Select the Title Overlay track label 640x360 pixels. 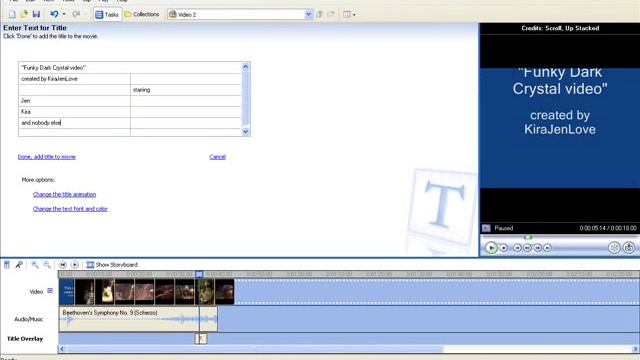click(x=25, y=339)
